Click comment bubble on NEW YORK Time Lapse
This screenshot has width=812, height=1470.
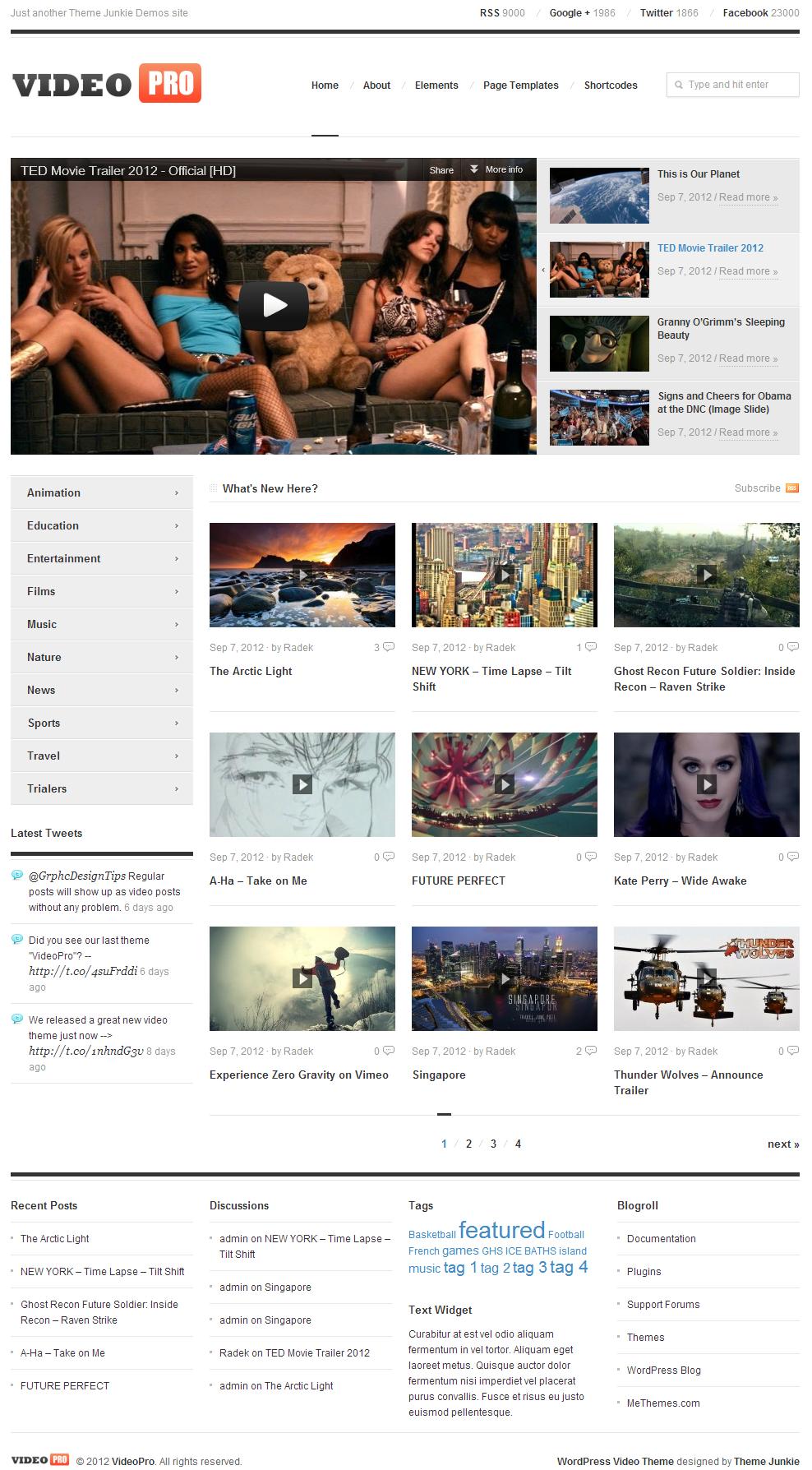591,647
